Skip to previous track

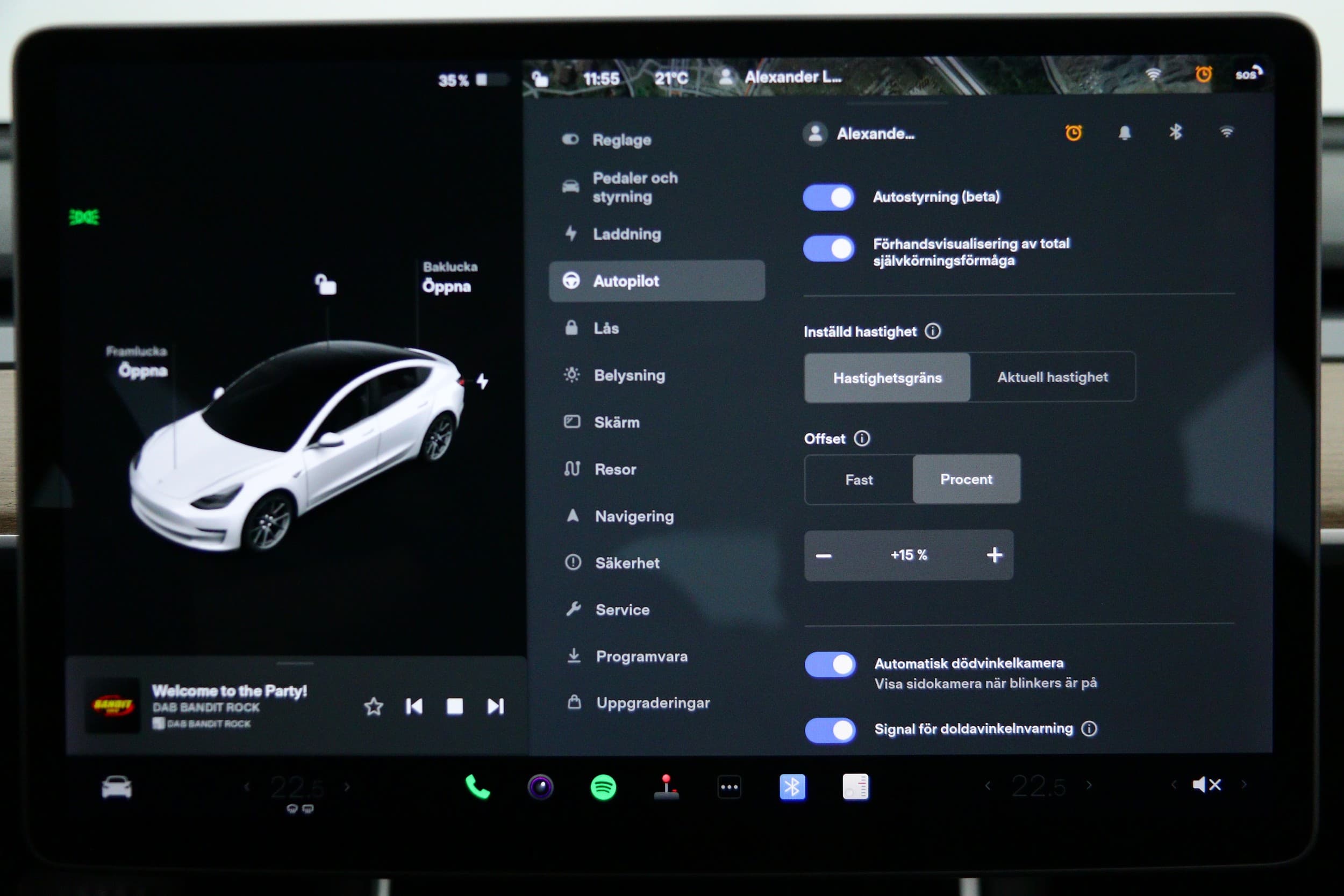414,707
